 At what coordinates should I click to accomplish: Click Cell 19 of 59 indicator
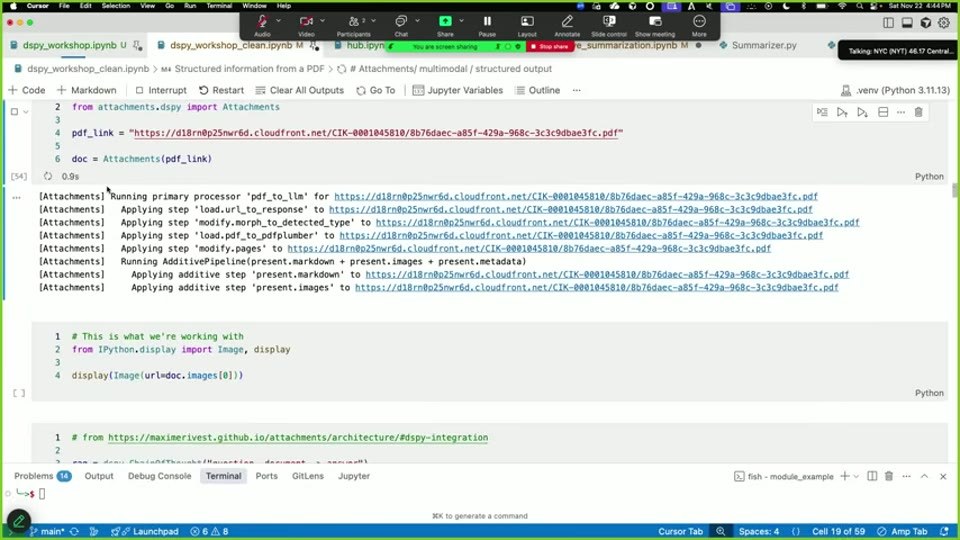pos(838,531)
